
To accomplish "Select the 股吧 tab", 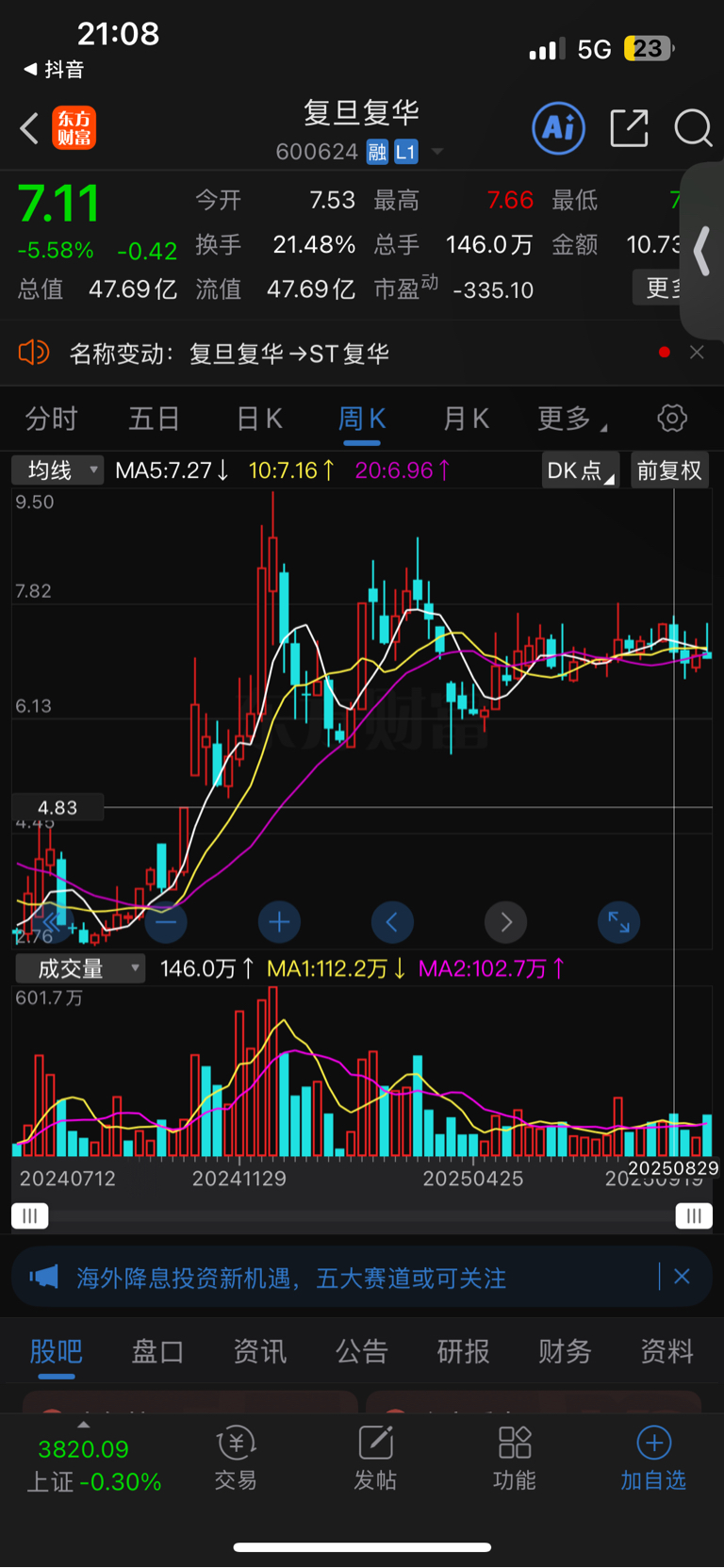I will pyautogui.click(x=56, y=1351).
